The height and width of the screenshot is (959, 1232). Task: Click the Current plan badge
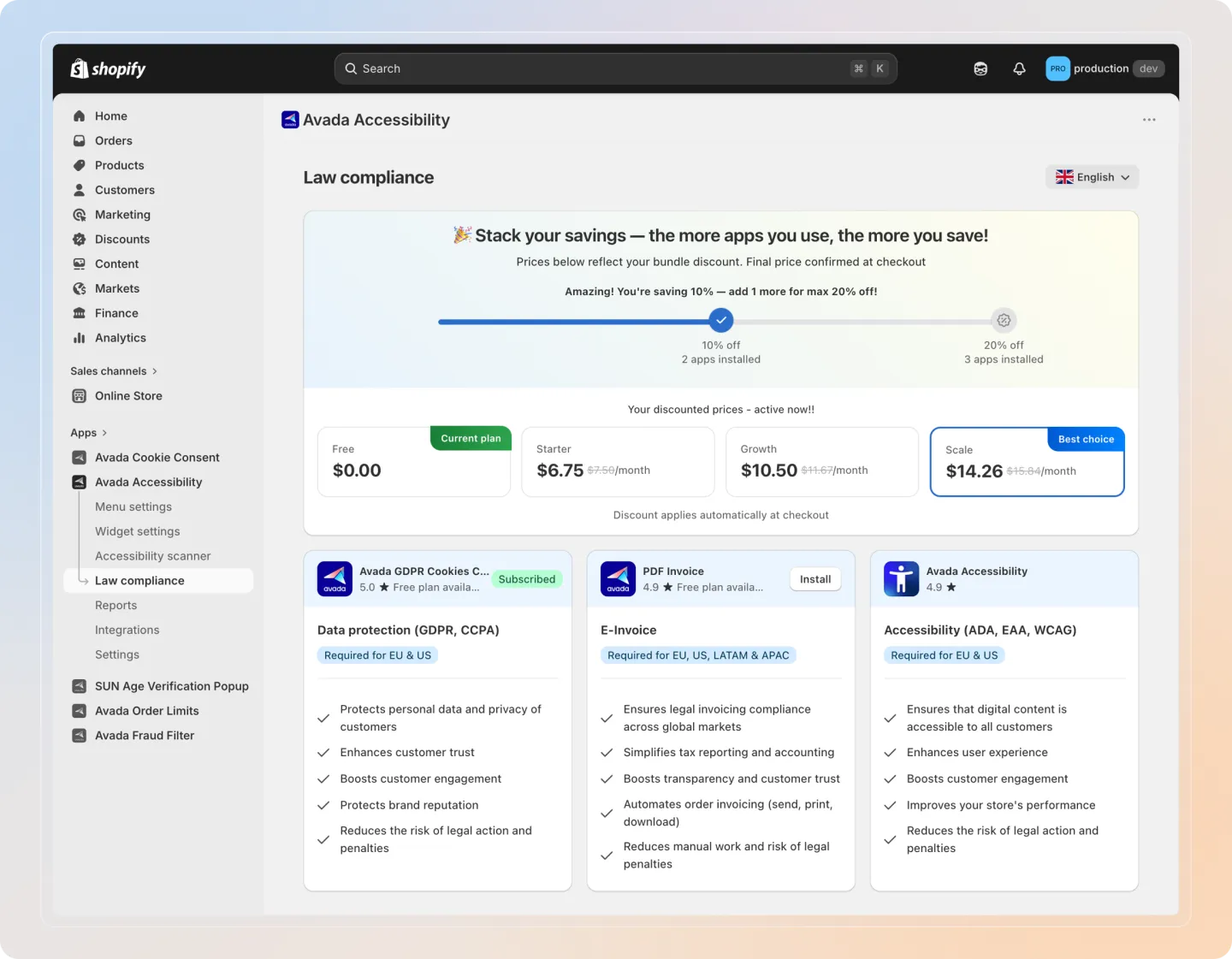click(471, 438)
